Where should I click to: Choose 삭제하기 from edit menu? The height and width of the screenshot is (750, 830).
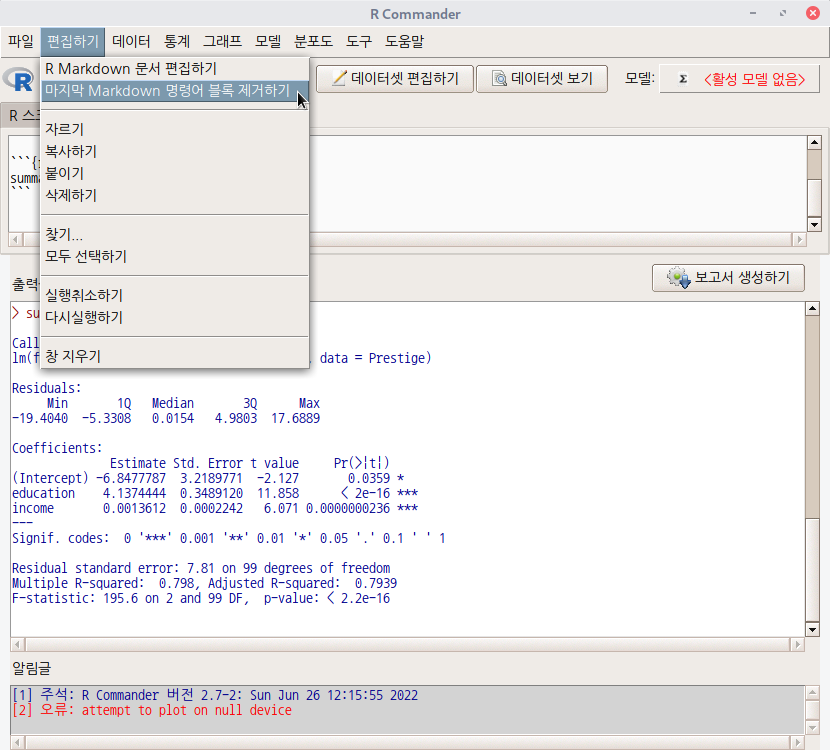click(175, 195)
